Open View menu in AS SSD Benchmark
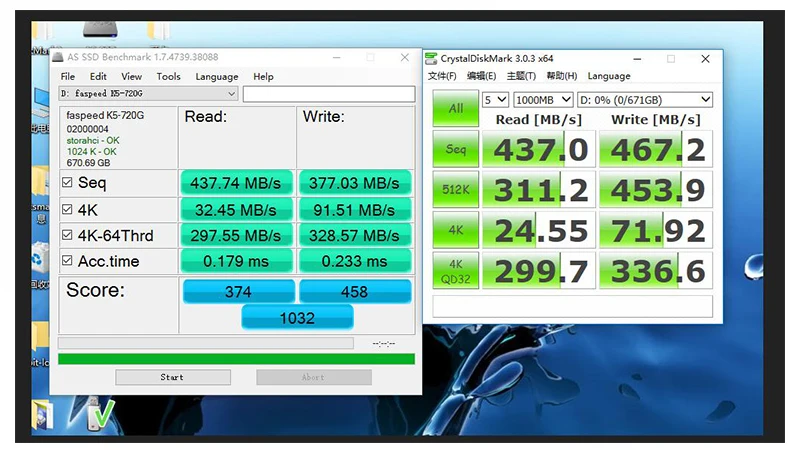This screenshot has height=450, width=800. 131,77
